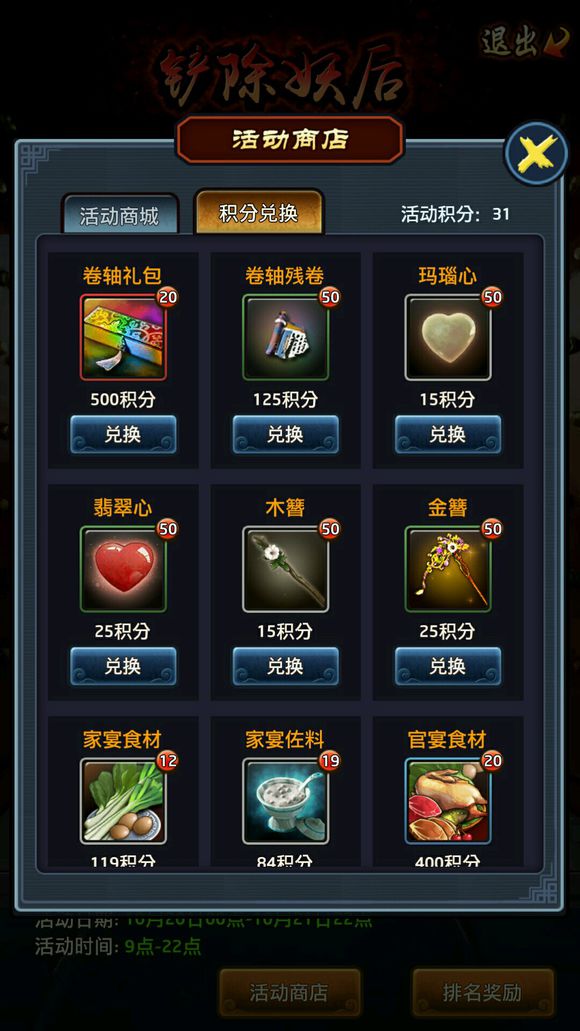The image size is (580, 1031).
Task: Tap the 卷轴礼包 rainbow scroll box icon
Action: point(123,337)
